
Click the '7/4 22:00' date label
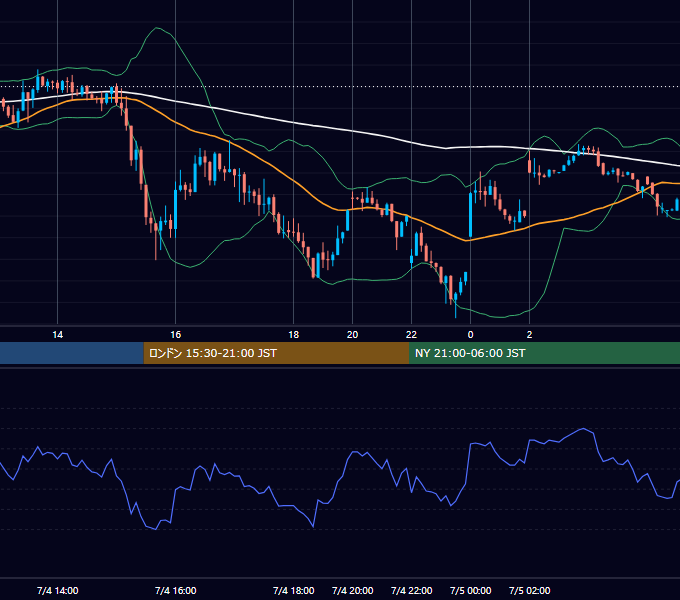coord(412,590)
